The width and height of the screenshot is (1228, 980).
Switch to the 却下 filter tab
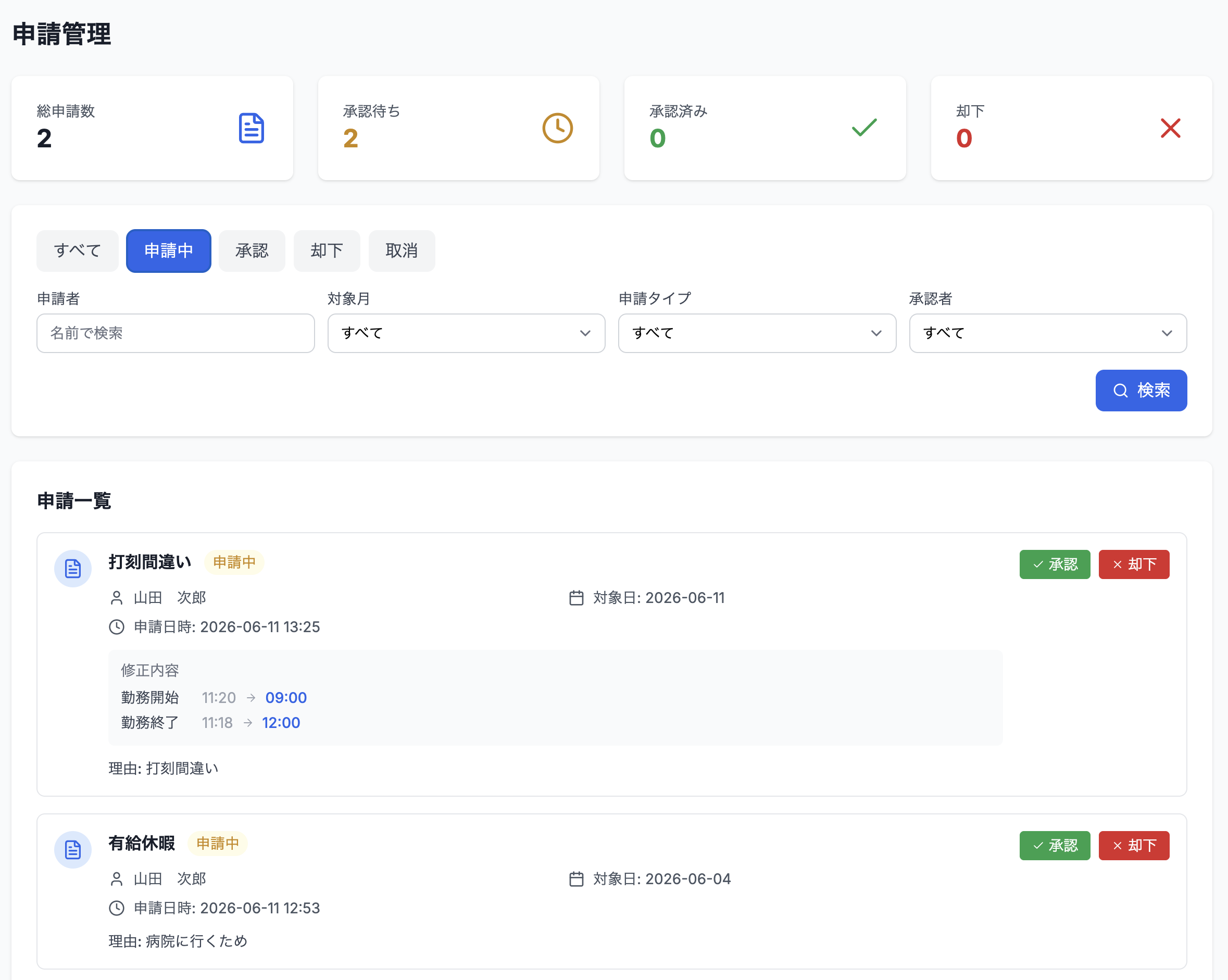[327, 250]
